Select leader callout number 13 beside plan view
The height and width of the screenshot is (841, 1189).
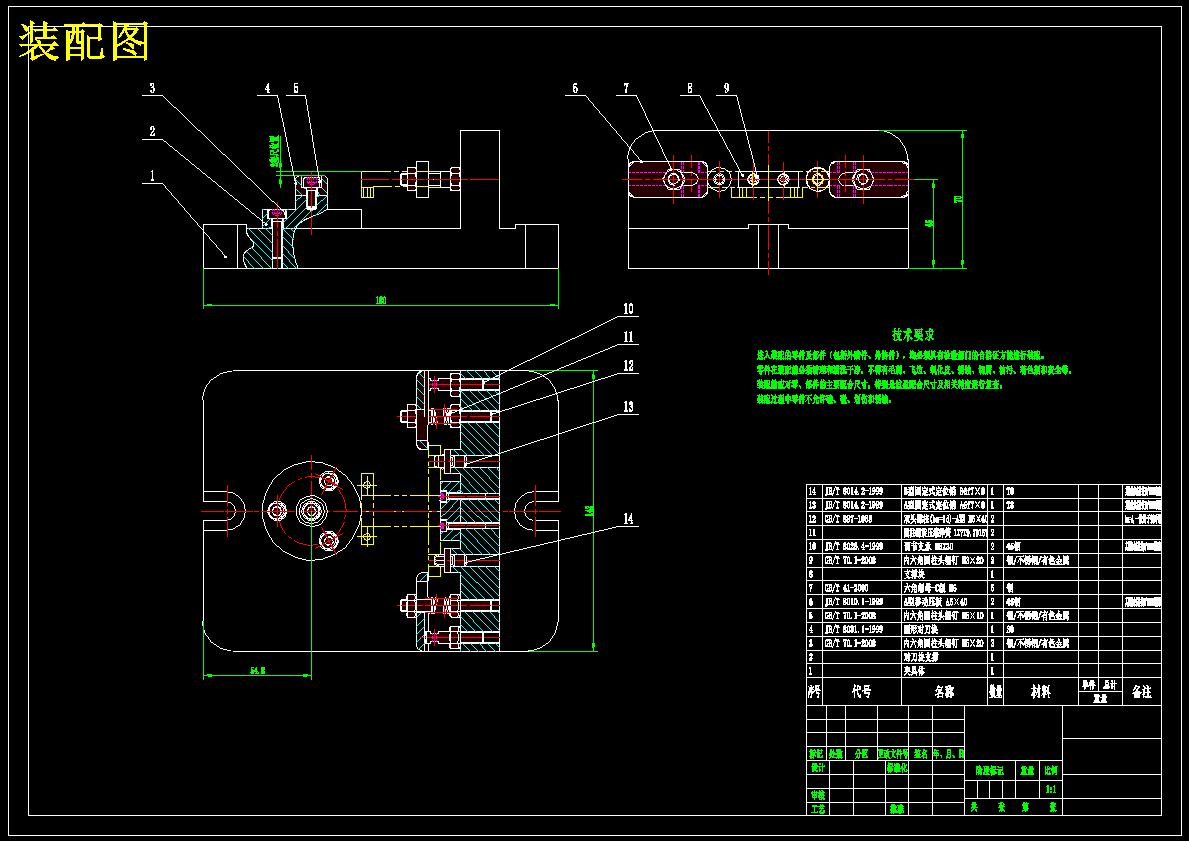pos(628,407)
